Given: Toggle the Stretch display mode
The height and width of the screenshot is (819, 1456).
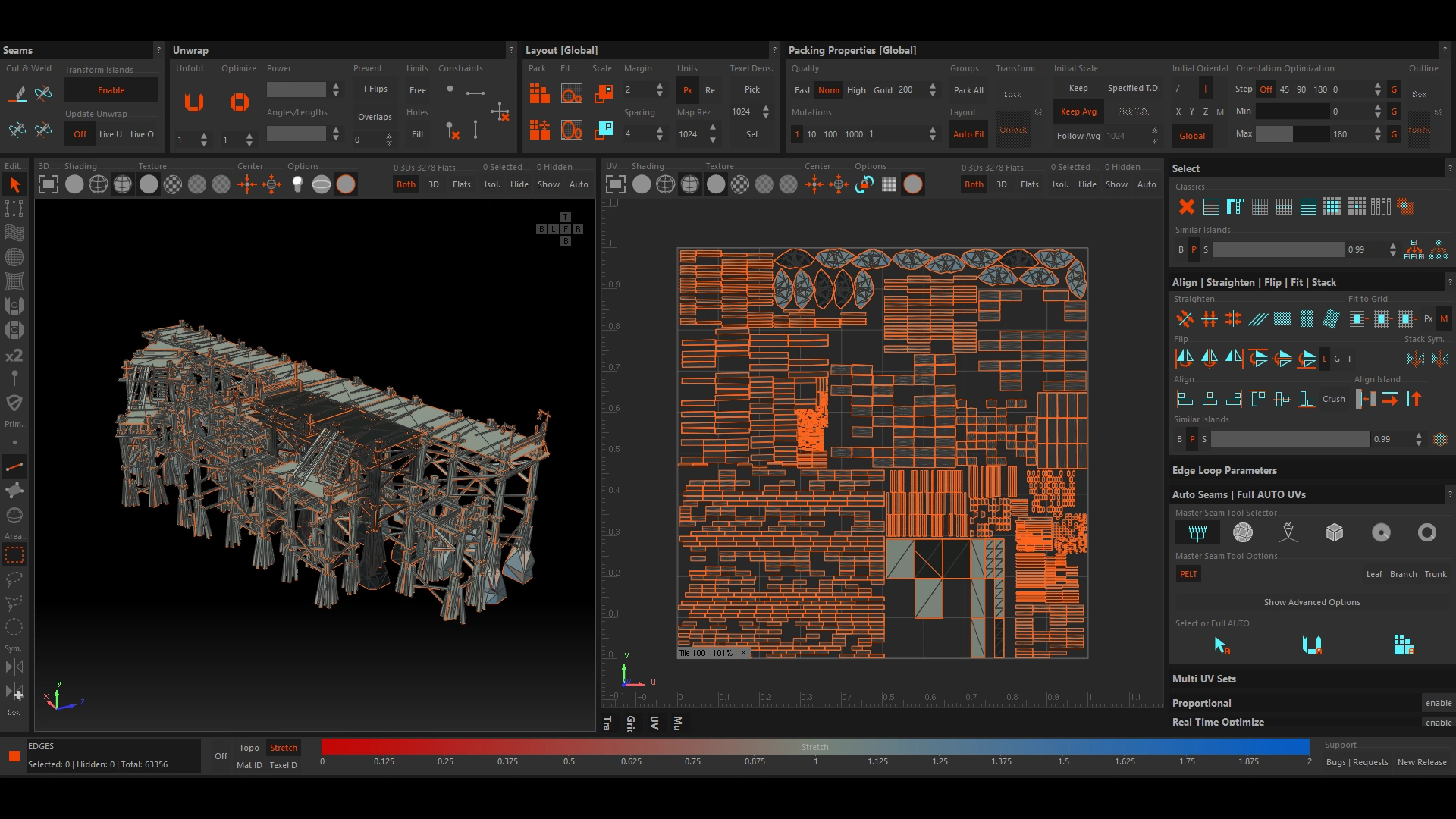Looking at the screenshot, I should [283, 748].
